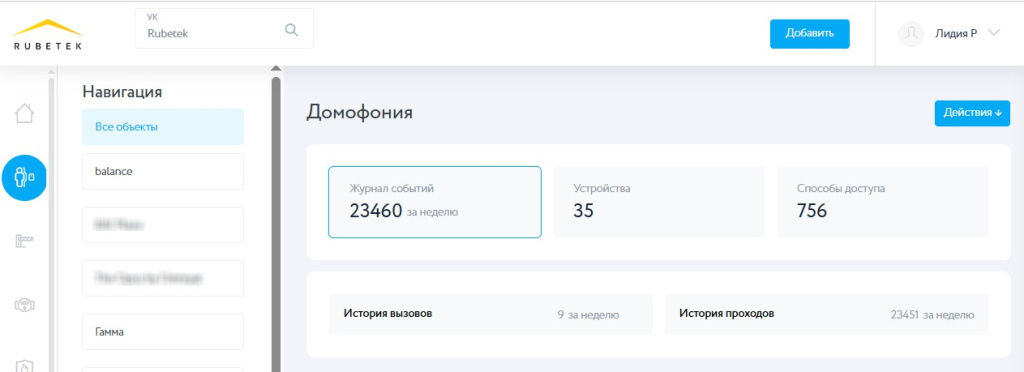The height and width of the screenshot is (372, 1024).
Task: Select the active intercom sidebar icon
Action: tap(24, 178)
